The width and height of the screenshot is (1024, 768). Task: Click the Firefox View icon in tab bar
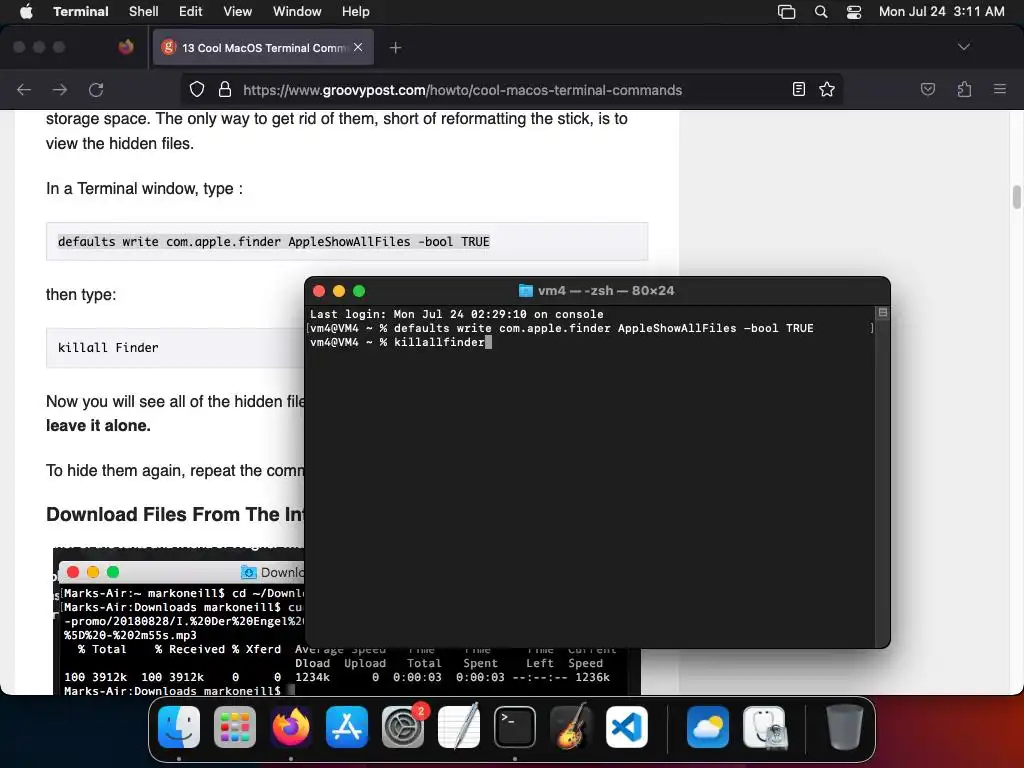pos(126,47)
